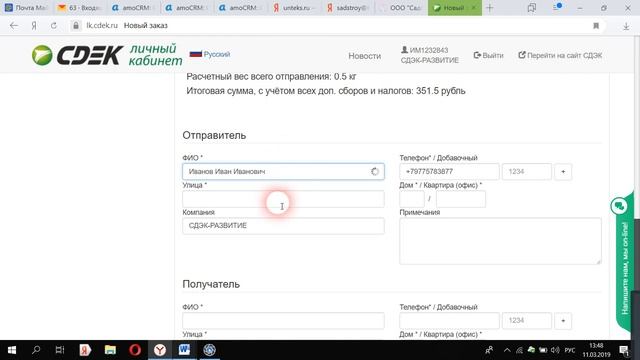Click sender phone number field
The height and width of the screenshot is (360, 640).
coord(449,171)
